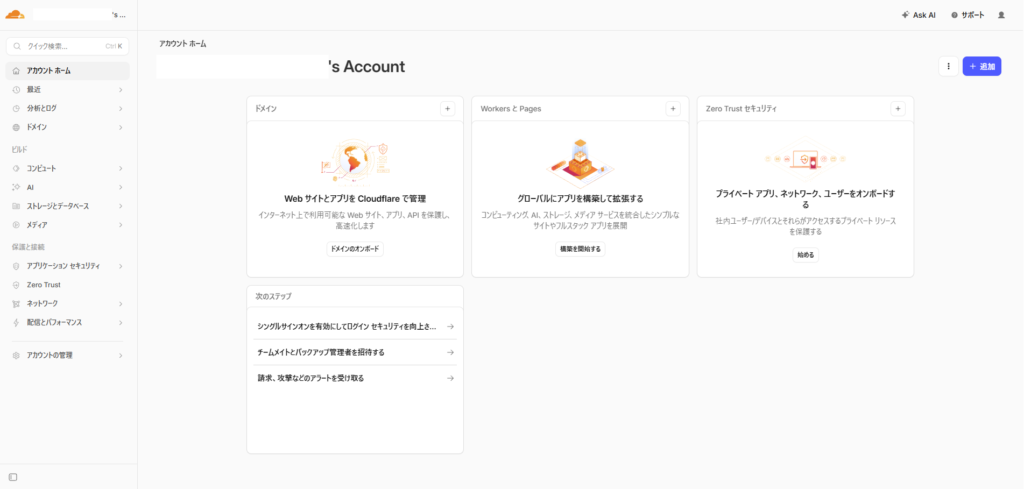1024x489 pixels.
Task: Click the 構築を開始する button
Action: (580, 249)
